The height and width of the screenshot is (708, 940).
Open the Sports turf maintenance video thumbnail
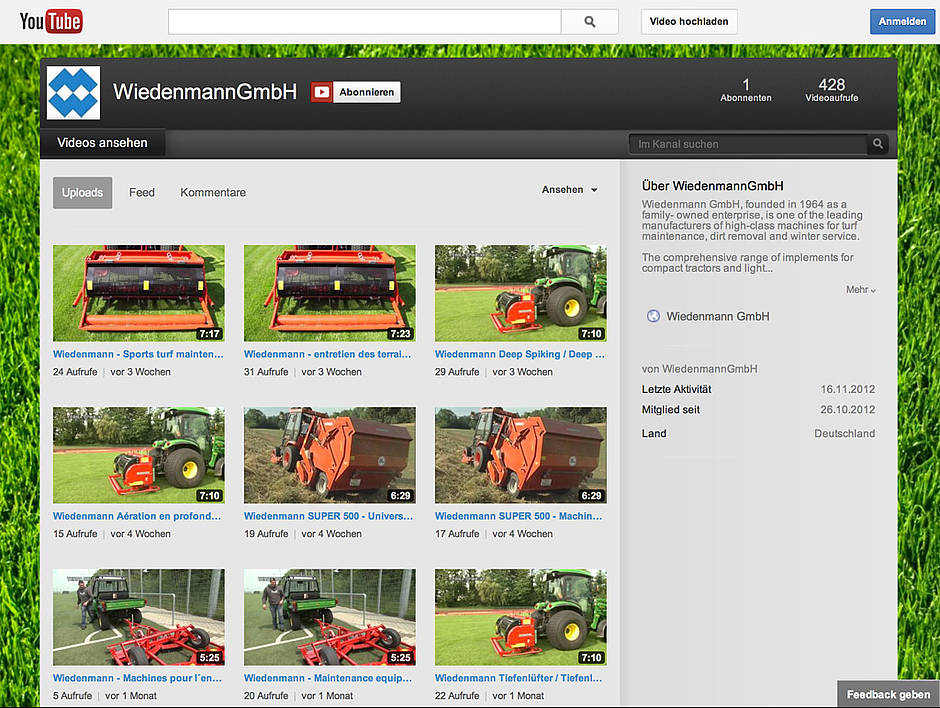[x=138, y=293]
